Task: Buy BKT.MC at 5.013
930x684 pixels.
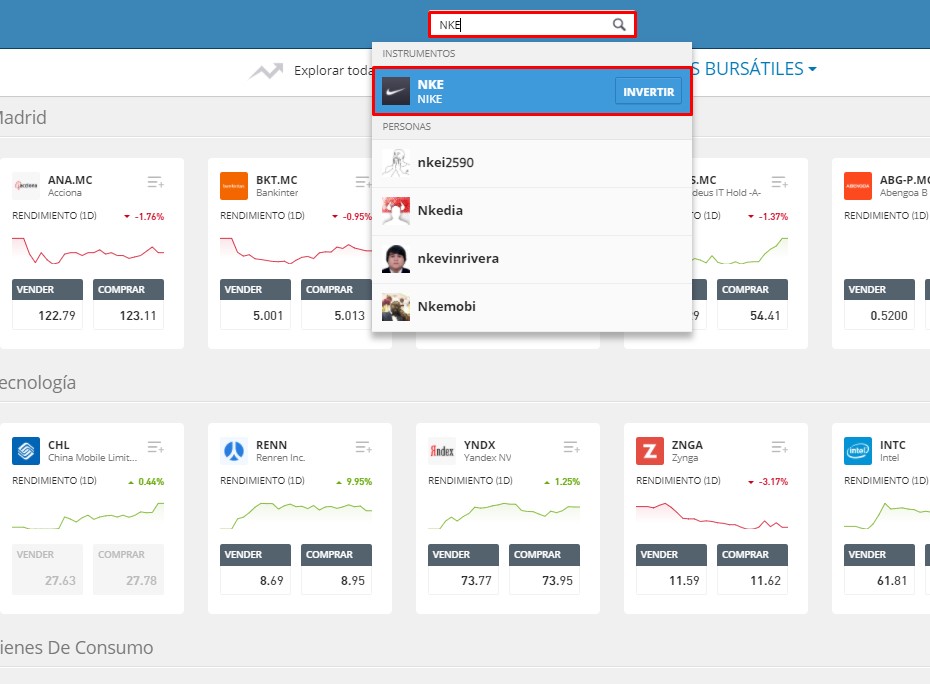Action: (336, 304)
